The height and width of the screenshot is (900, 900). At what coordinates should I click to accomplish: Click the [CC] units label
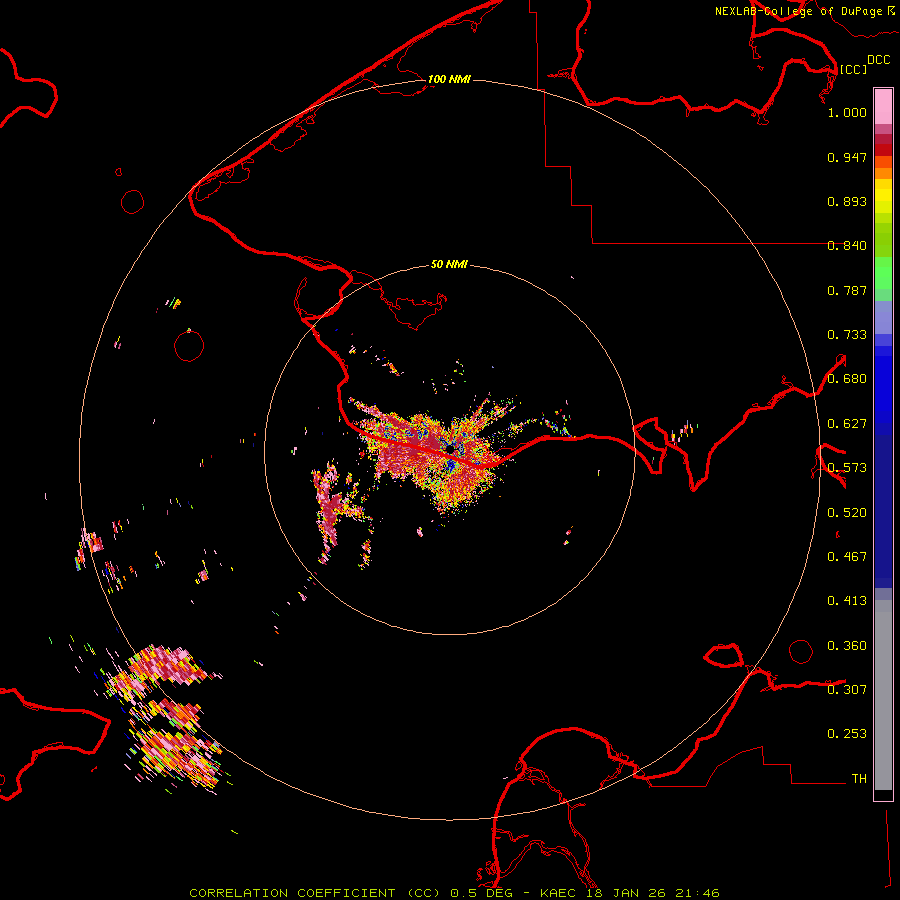(853, 69)
